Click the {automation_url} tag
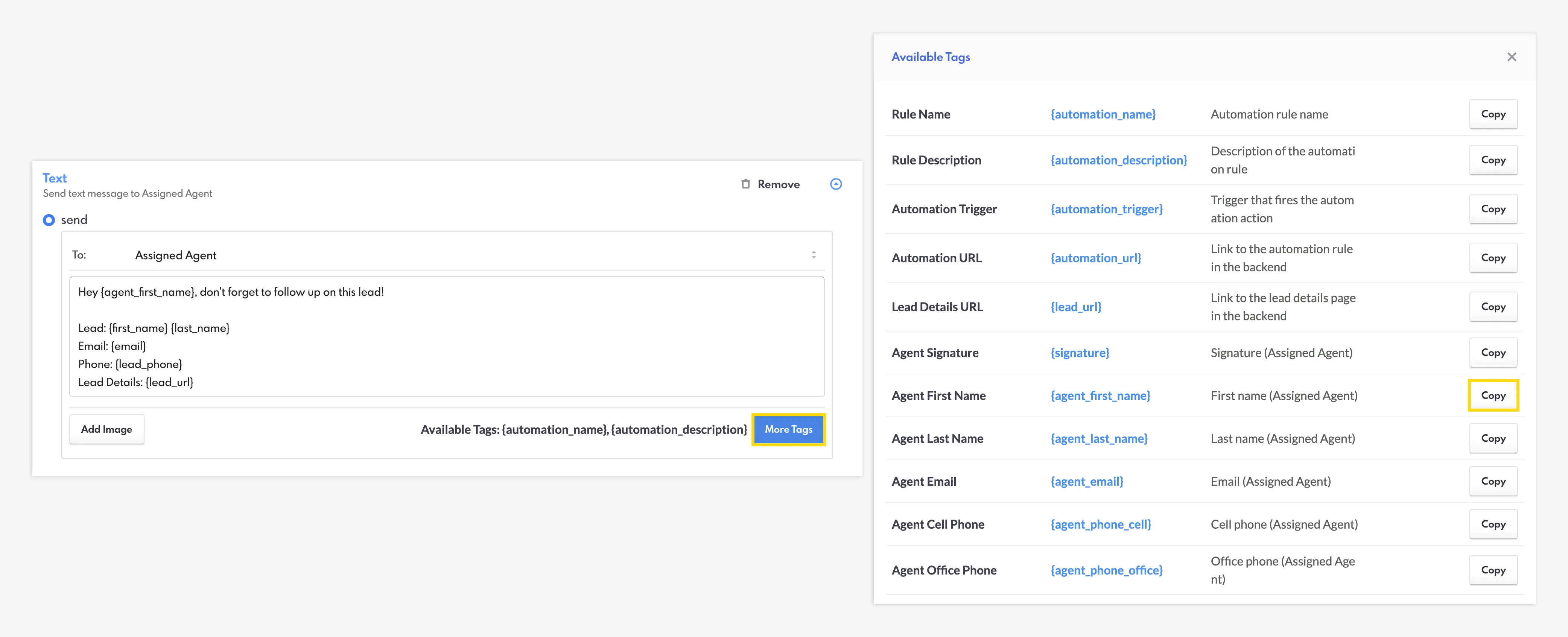Viewport: 1568px width, 637px height. pos(1096,258)
